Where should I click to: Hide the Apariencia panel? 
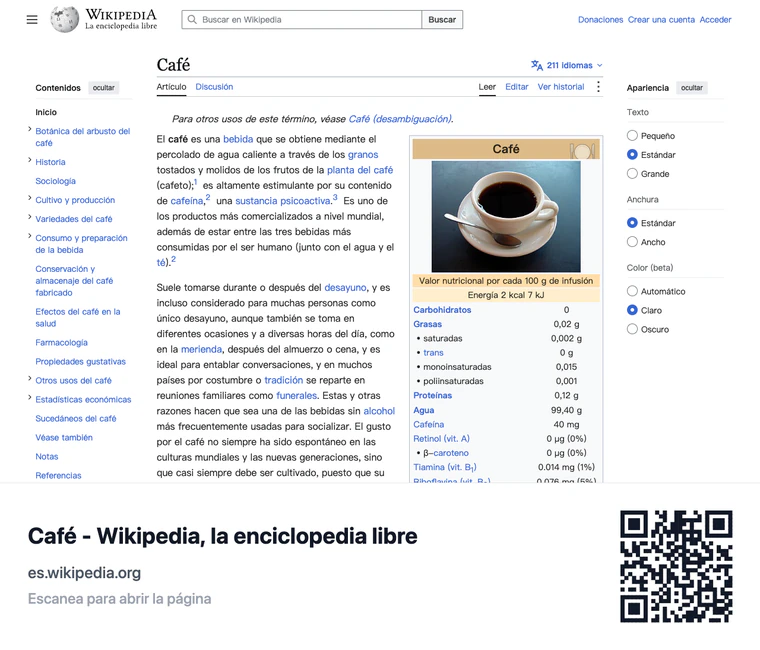tap(692, 88)
